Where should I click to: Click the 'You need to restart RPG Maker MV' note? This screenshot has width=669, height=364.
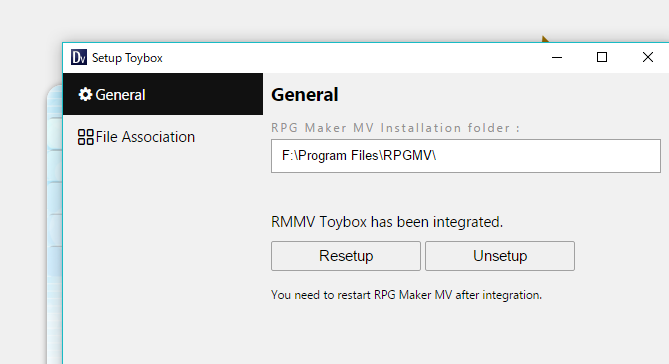tap(406, 295)
